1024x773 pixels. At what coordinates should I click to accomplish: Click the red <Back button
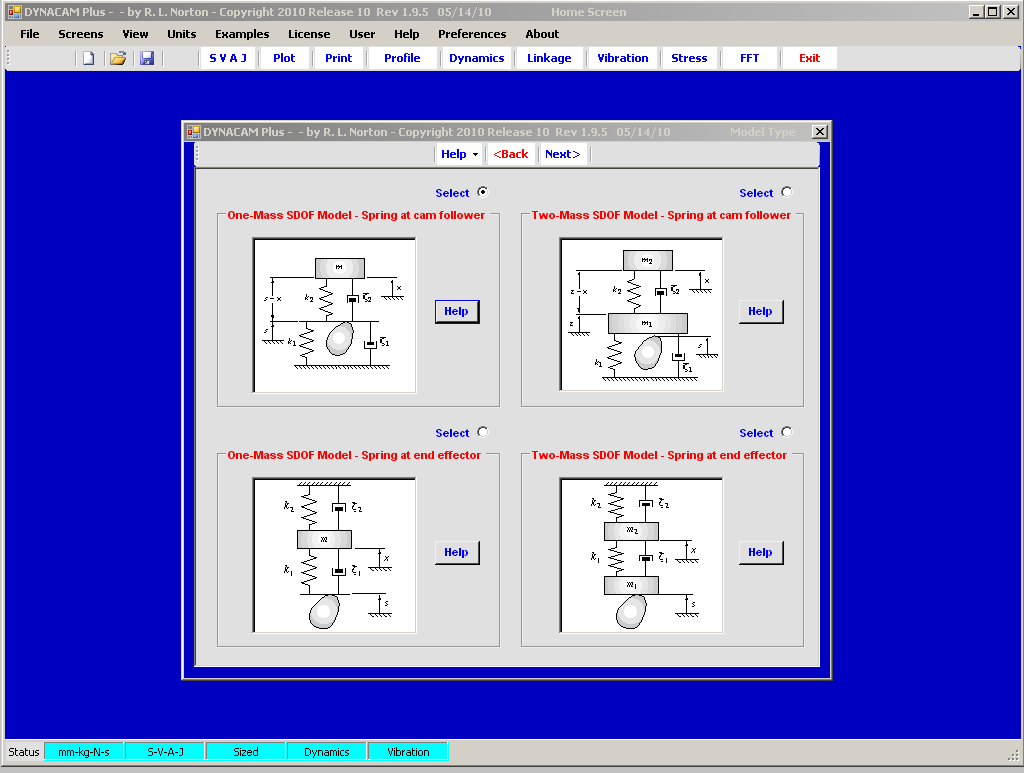pyautogui.click(x=511, y=154)
